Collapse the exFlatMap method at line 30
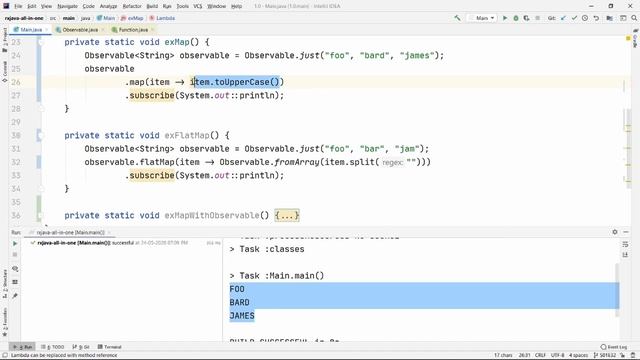The height and width of the screenshot is (360, 640). tap(40, 135)
